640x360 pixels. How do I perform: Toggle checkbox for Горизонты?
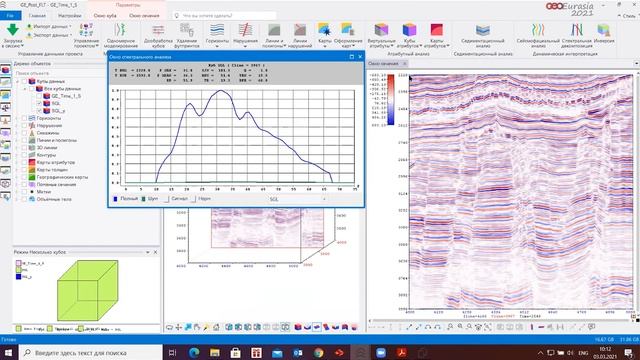(x=24, y=118)
